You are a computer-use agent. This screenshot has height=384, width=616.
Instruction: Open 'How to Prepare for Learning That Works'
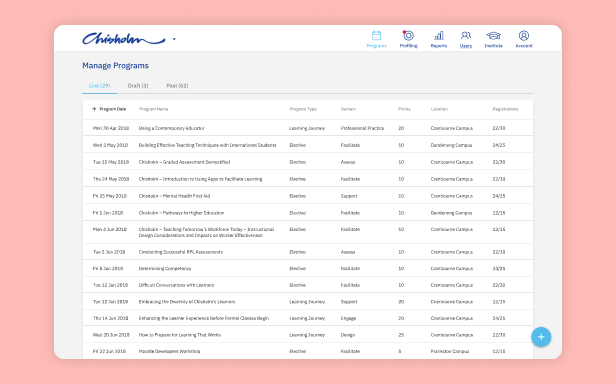(180, 335)
